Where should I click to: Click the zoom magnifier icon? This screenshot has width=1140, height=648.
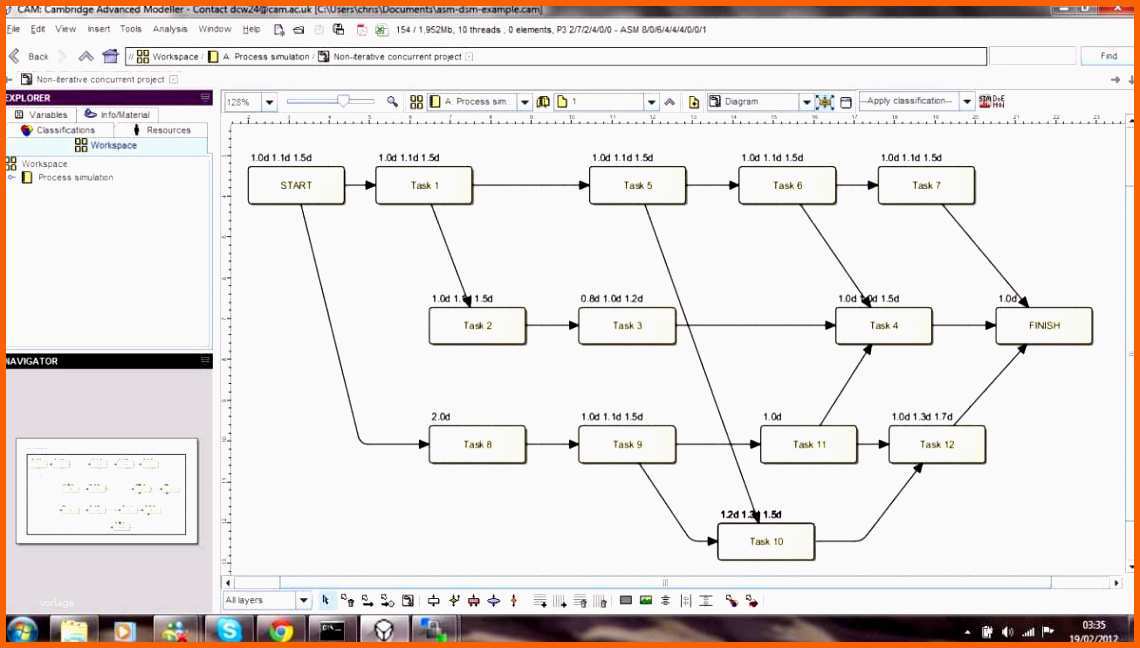[392, 102]
